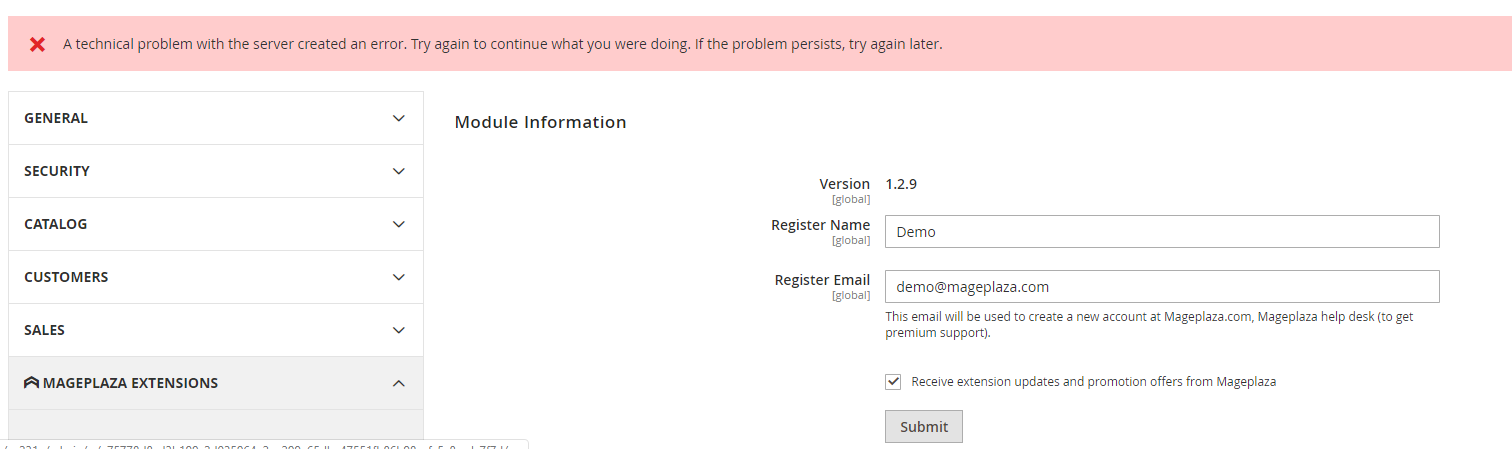Collapse Mageplaza Extensions with the up chevron
Image resolution: width=1512 pixels, height=449 pixels.
[399, 383]
